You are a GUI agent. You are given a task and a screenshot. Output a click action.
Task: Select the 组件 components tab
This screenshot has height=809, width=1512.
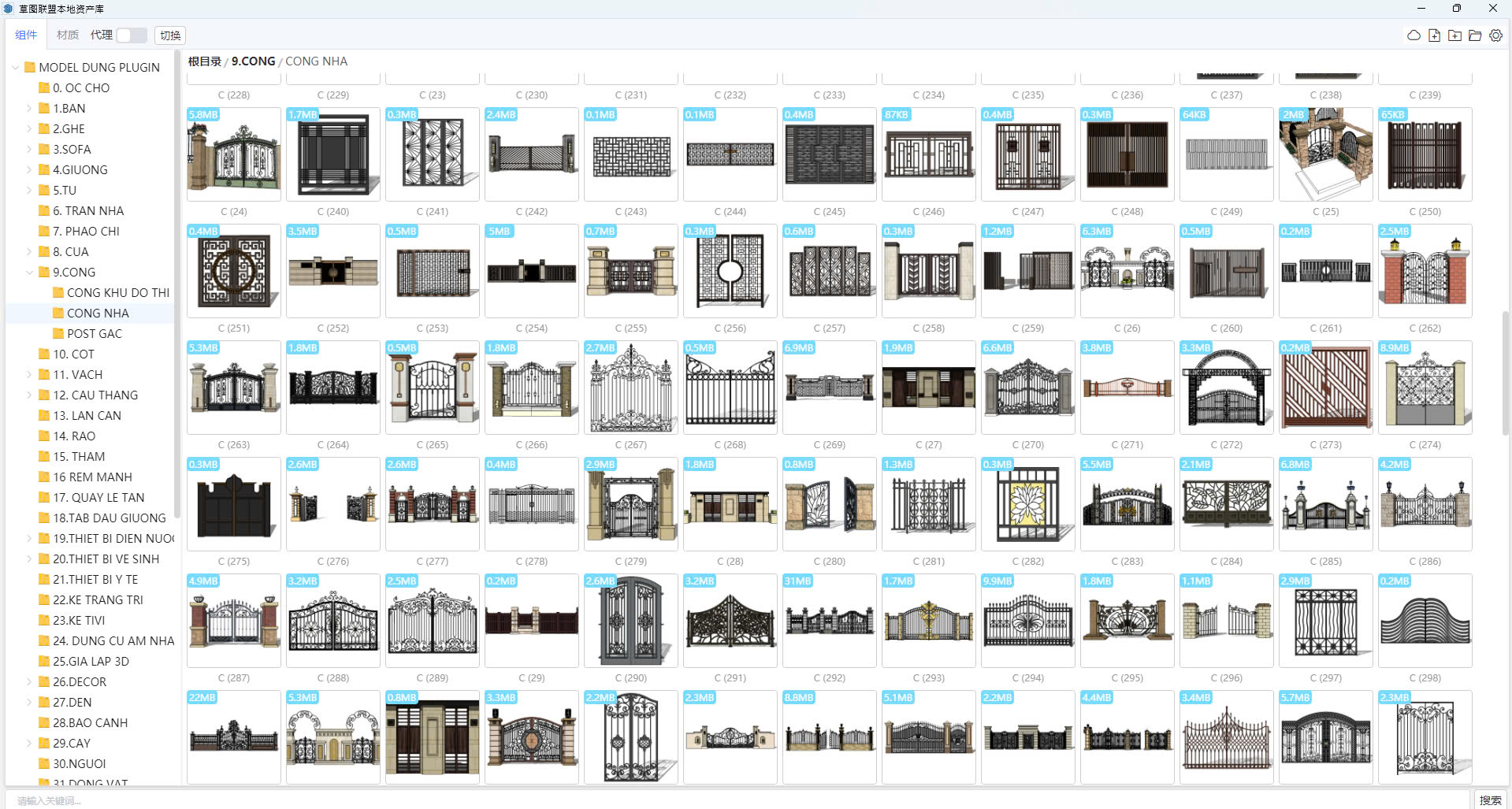26,35
